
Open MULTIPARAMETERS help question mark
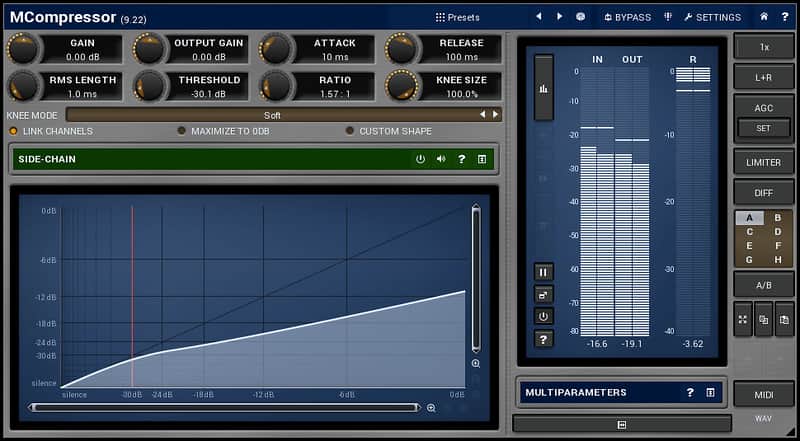[x=690, y=393]
